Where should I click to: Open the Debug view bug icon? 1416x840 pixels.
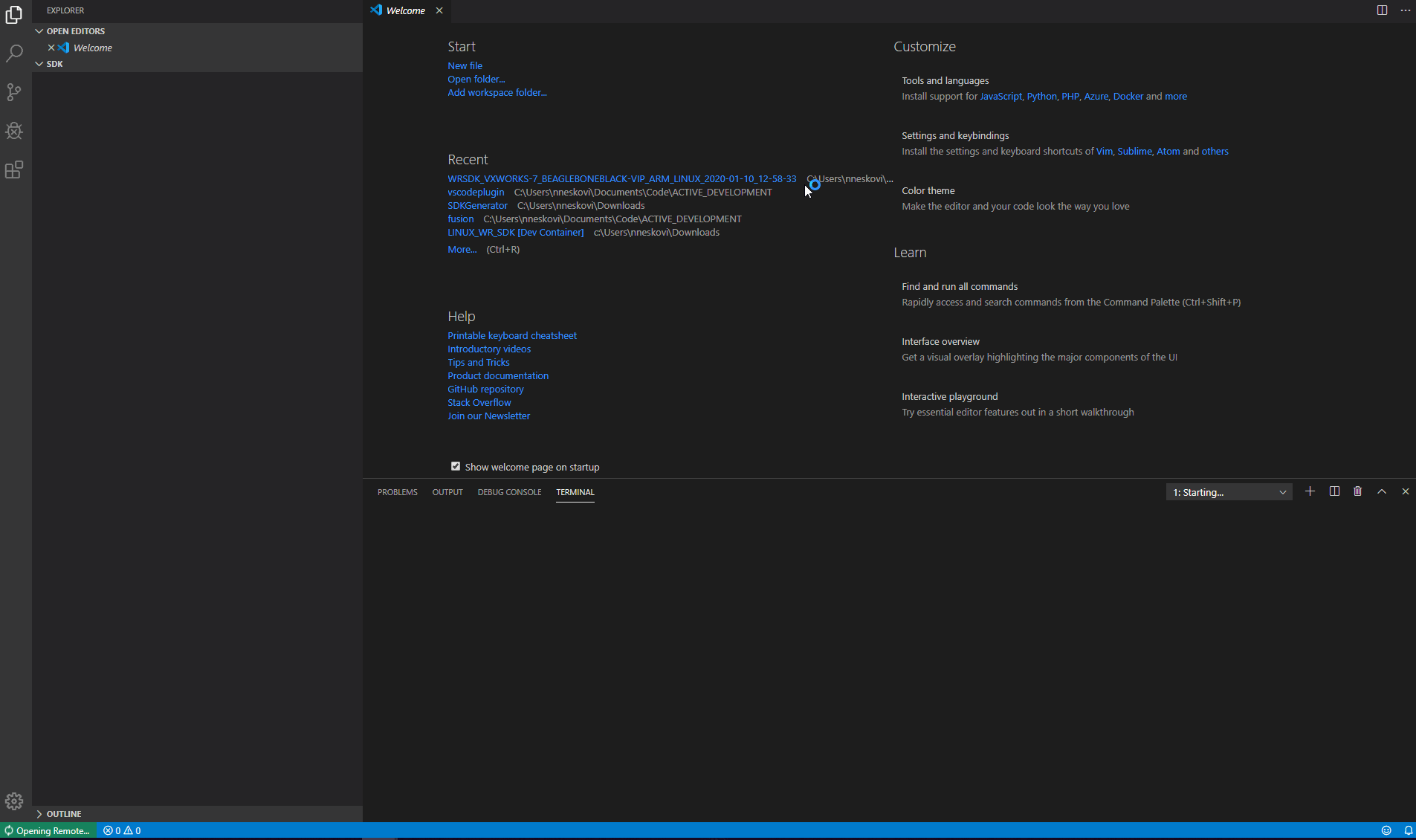tap(14, 131)
